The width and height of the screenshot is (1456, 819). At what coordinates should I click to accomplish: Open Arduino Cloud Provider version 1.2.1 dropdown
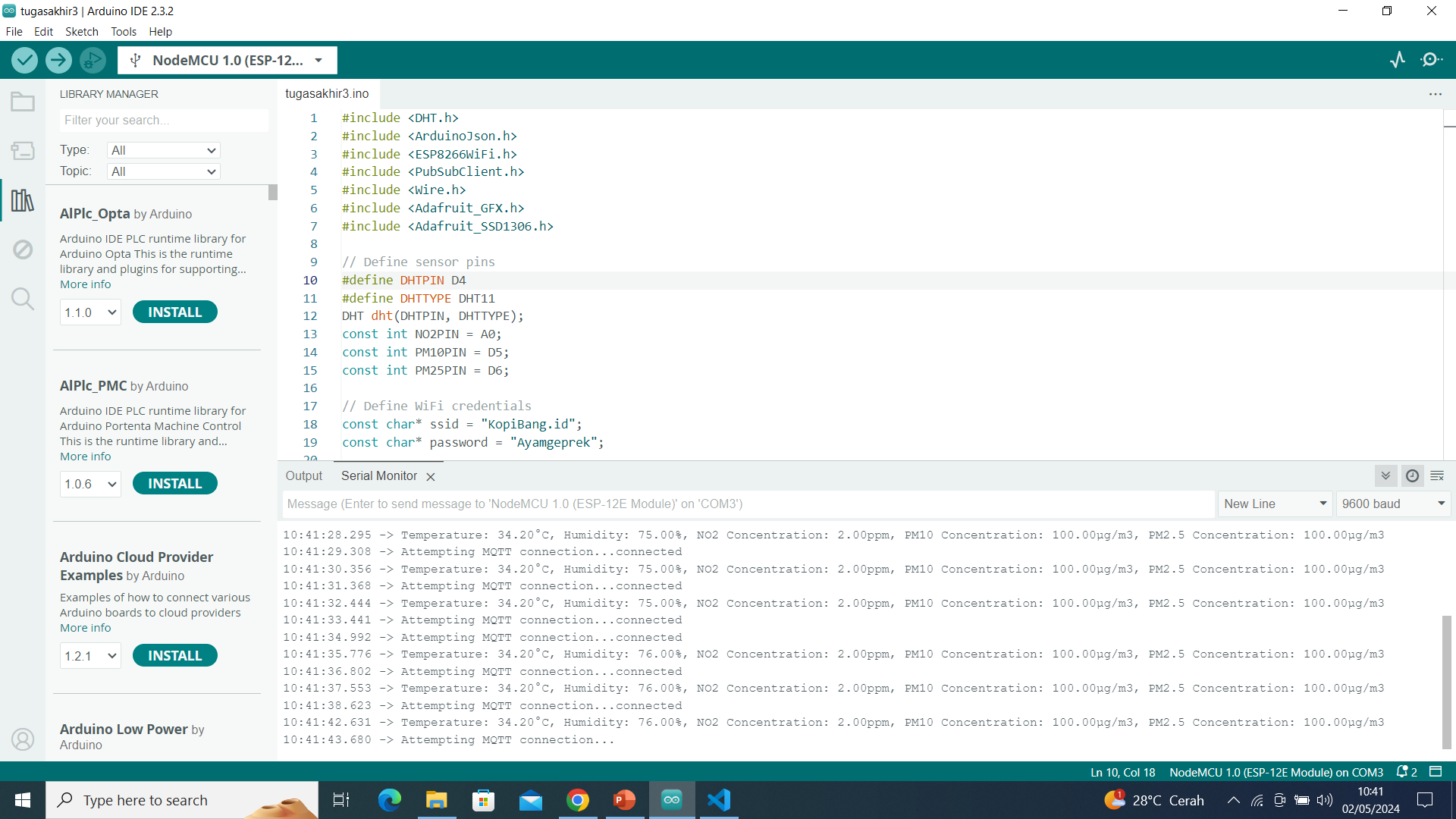pos(90,656)
